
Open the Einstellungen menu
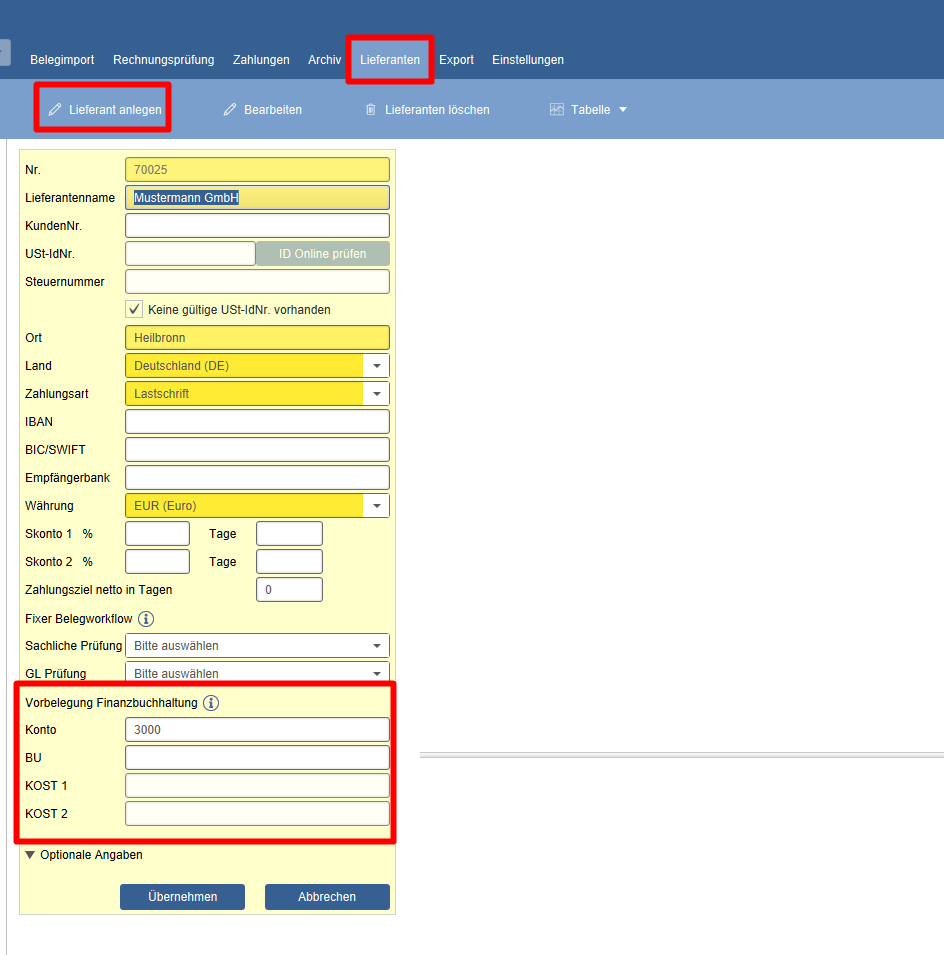click(x=528, y=60)
